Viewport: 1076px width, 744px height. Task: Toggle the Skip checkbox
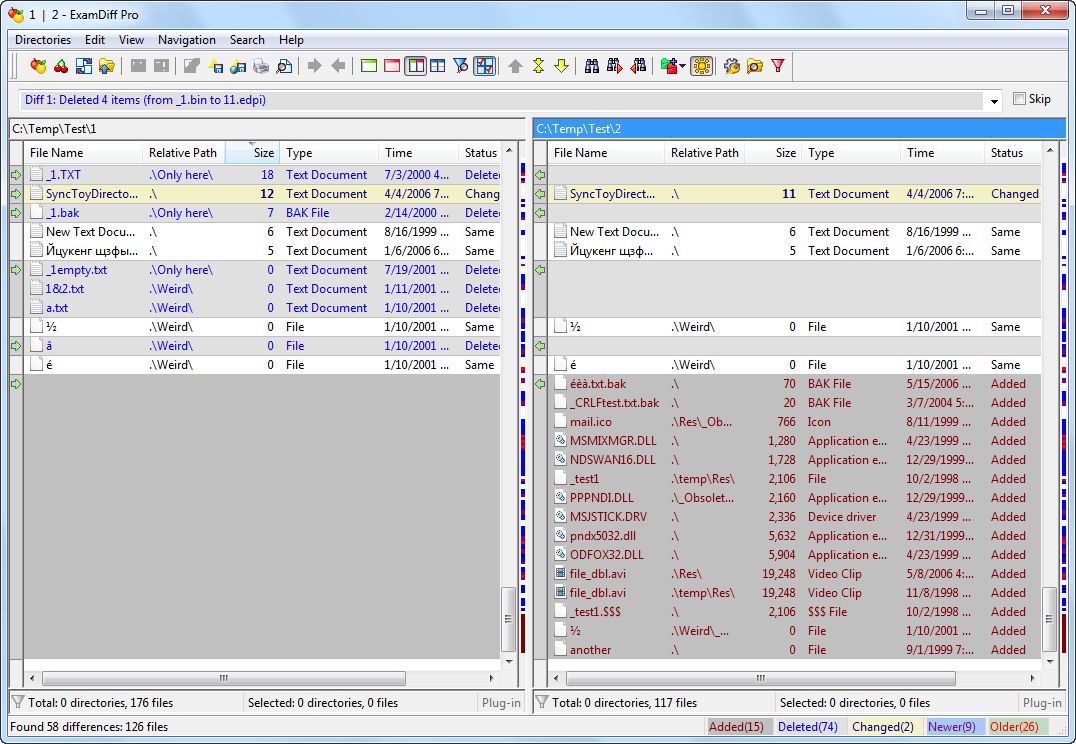(x=1019, y=99)
